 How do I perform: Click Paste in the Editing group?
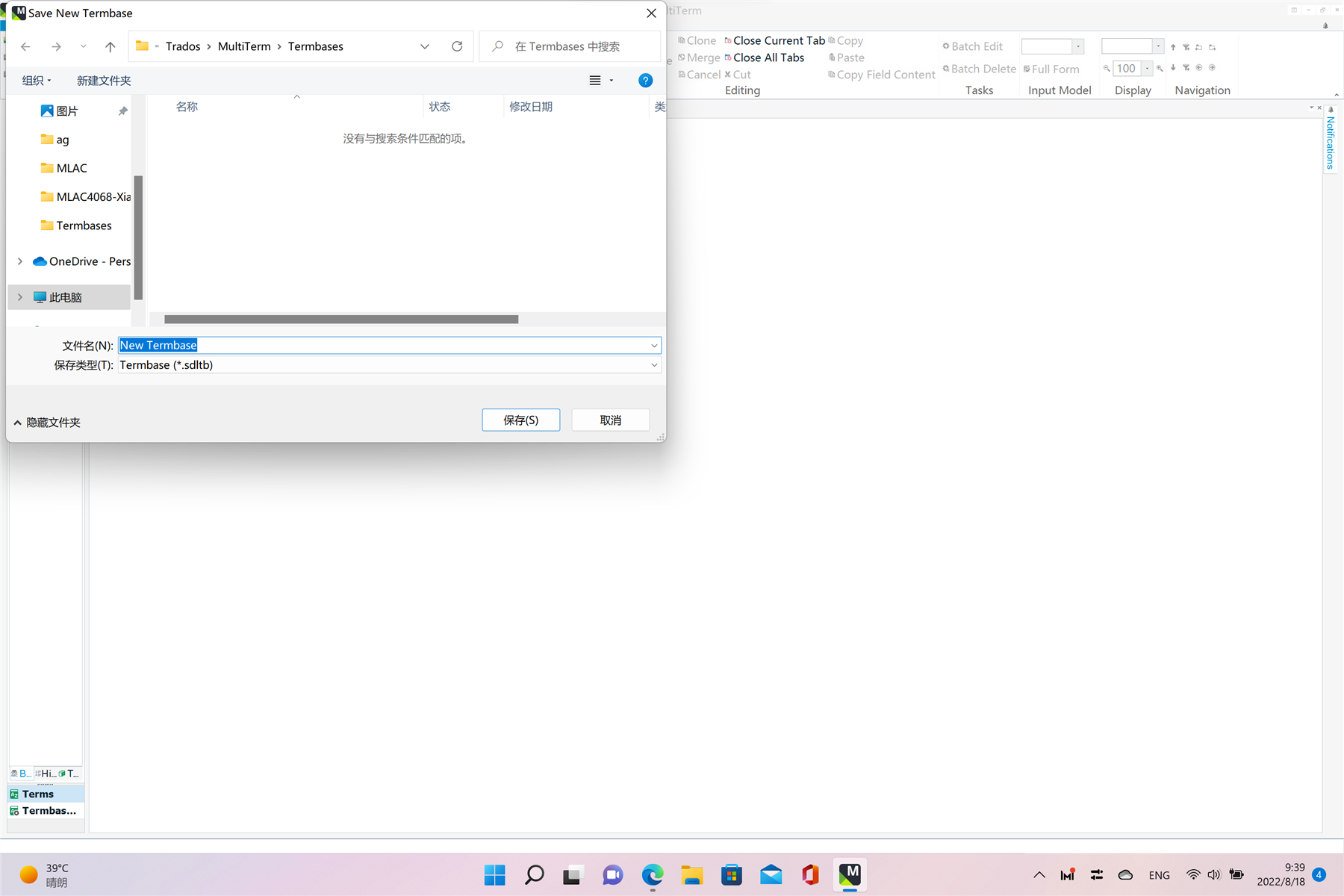[x=846, y=57]
